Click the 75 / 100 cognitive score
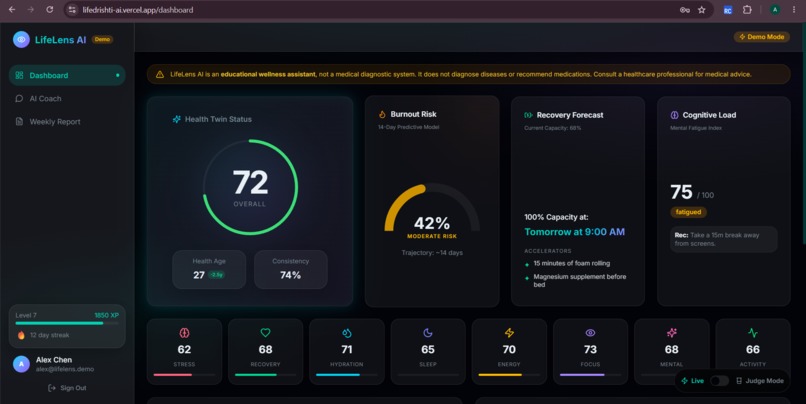806x404 pixels. coord(692,192)
